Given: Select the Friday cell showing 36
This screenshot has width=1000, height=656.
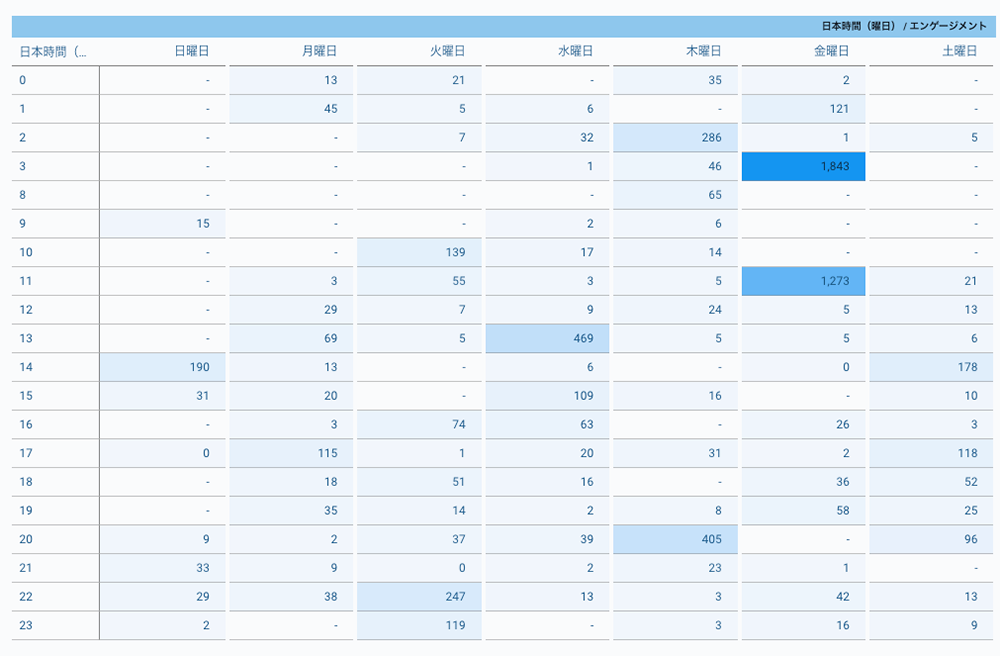Looking at the screenshot, I should click(804, 482).
